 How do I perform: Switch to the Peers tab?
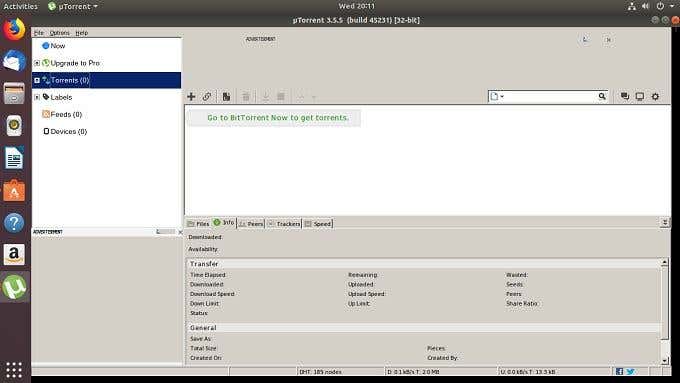pos(251,224)
